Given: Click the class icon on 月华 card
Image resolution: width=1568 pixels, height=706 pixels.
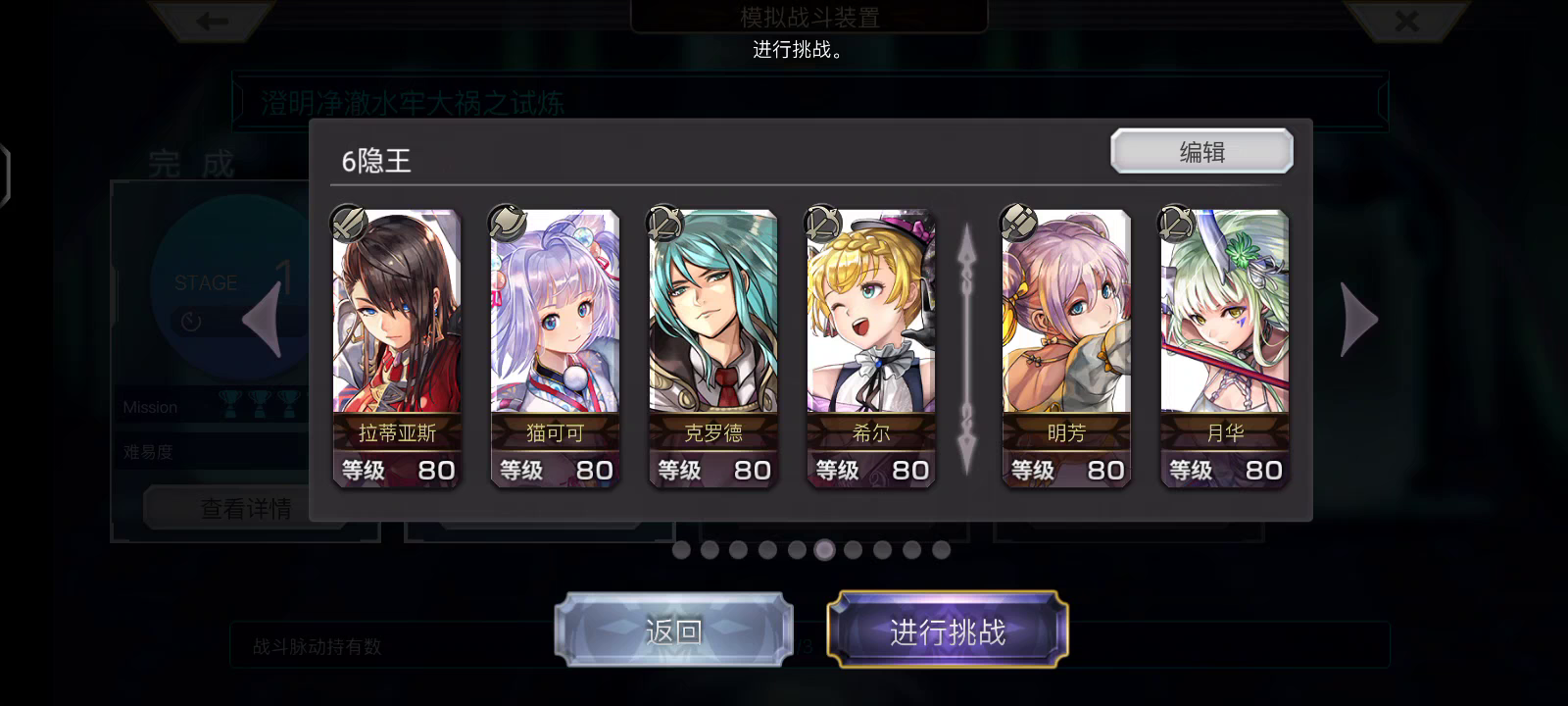Looking at the screenshot, I should coord(1176,225).
